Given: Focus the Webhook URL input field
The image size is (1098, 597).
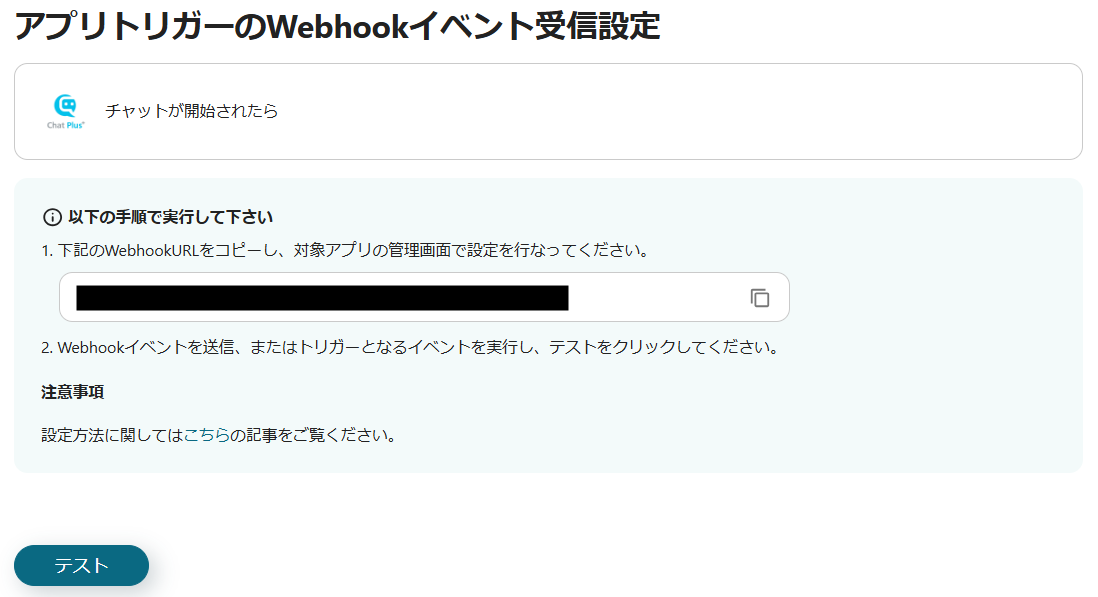Looking at the screenshot, I should [424, 297].
